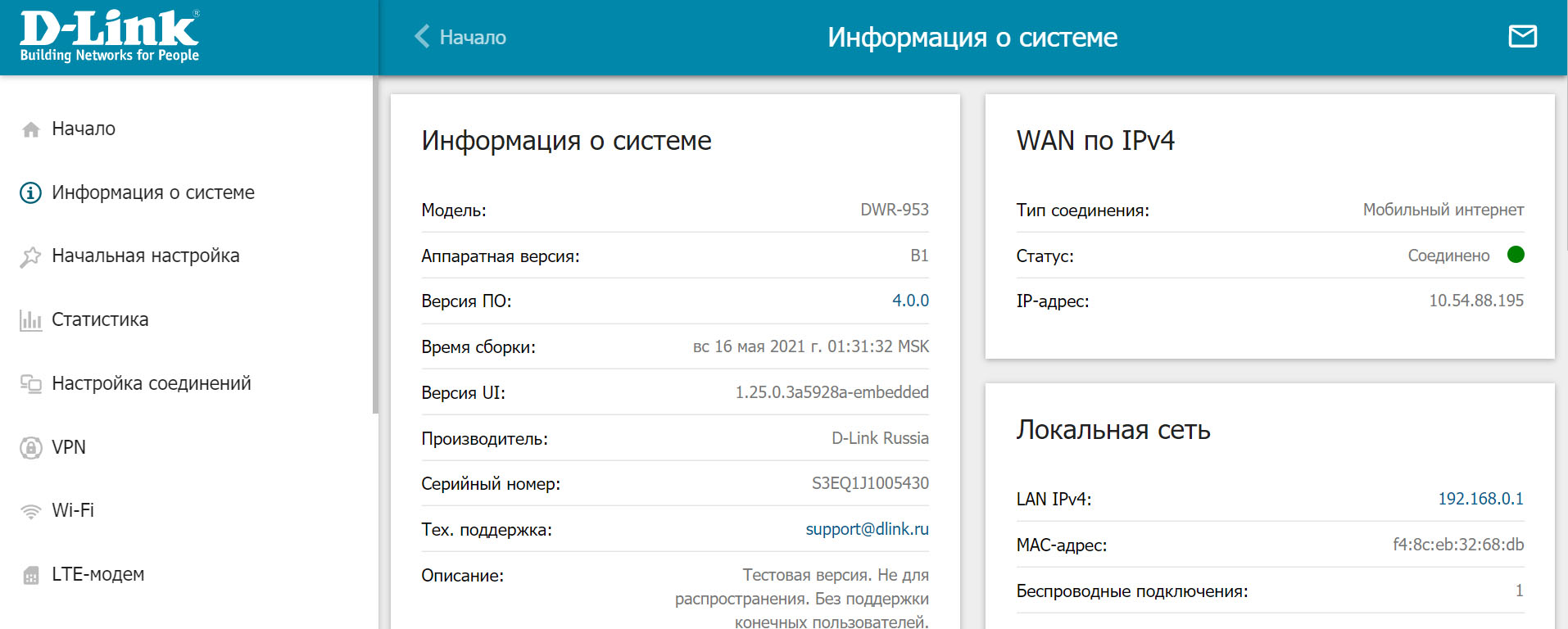This screenshot has width=1568, height=629.
Task: Click the sidebar vertical scrollbar
Action: pos(375,244)
